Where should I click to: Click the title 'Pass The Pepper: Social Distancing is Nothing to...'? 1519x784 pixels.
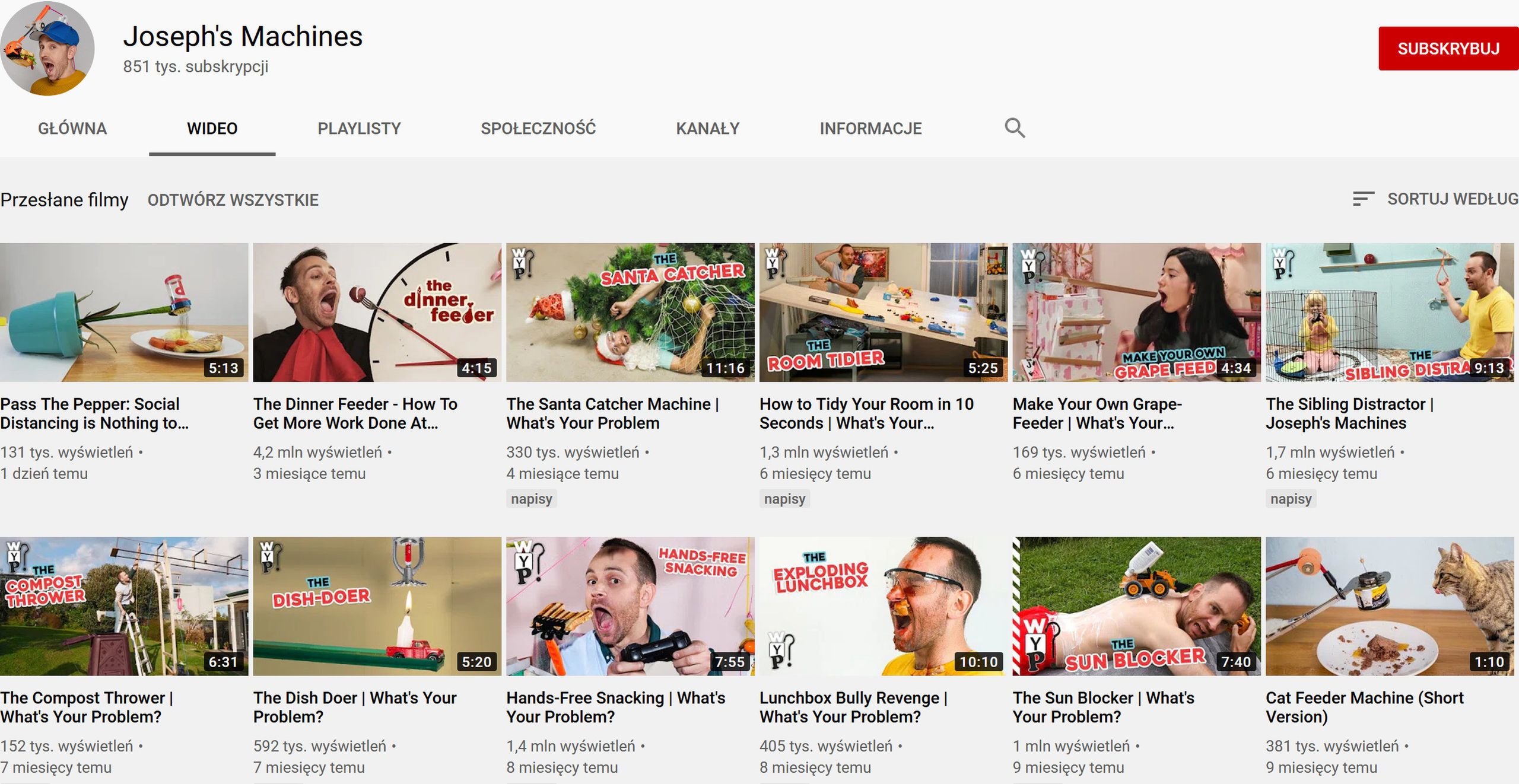pos(94,413)
